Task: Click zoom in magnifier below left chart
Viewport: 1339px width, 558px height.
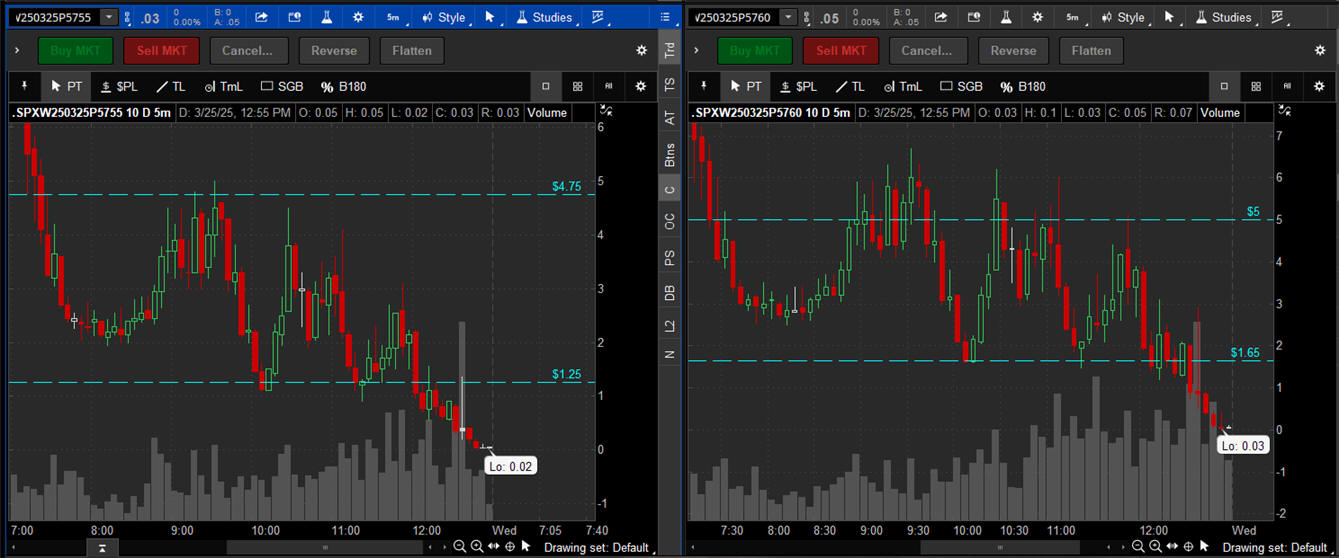Action: coord(476,546)
